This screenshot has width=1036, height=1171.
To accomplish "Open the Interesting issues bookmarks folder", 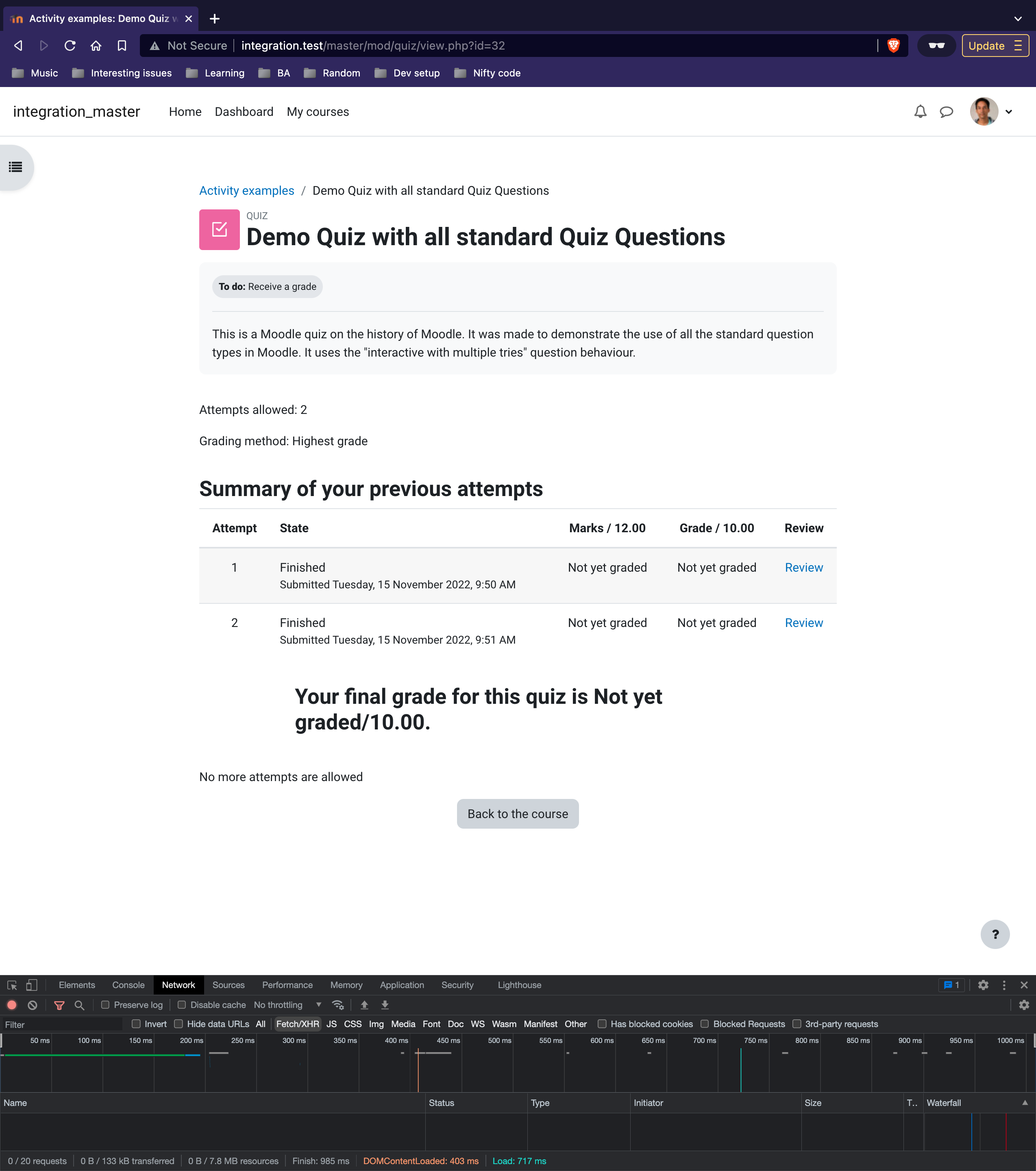I will 122,73.
